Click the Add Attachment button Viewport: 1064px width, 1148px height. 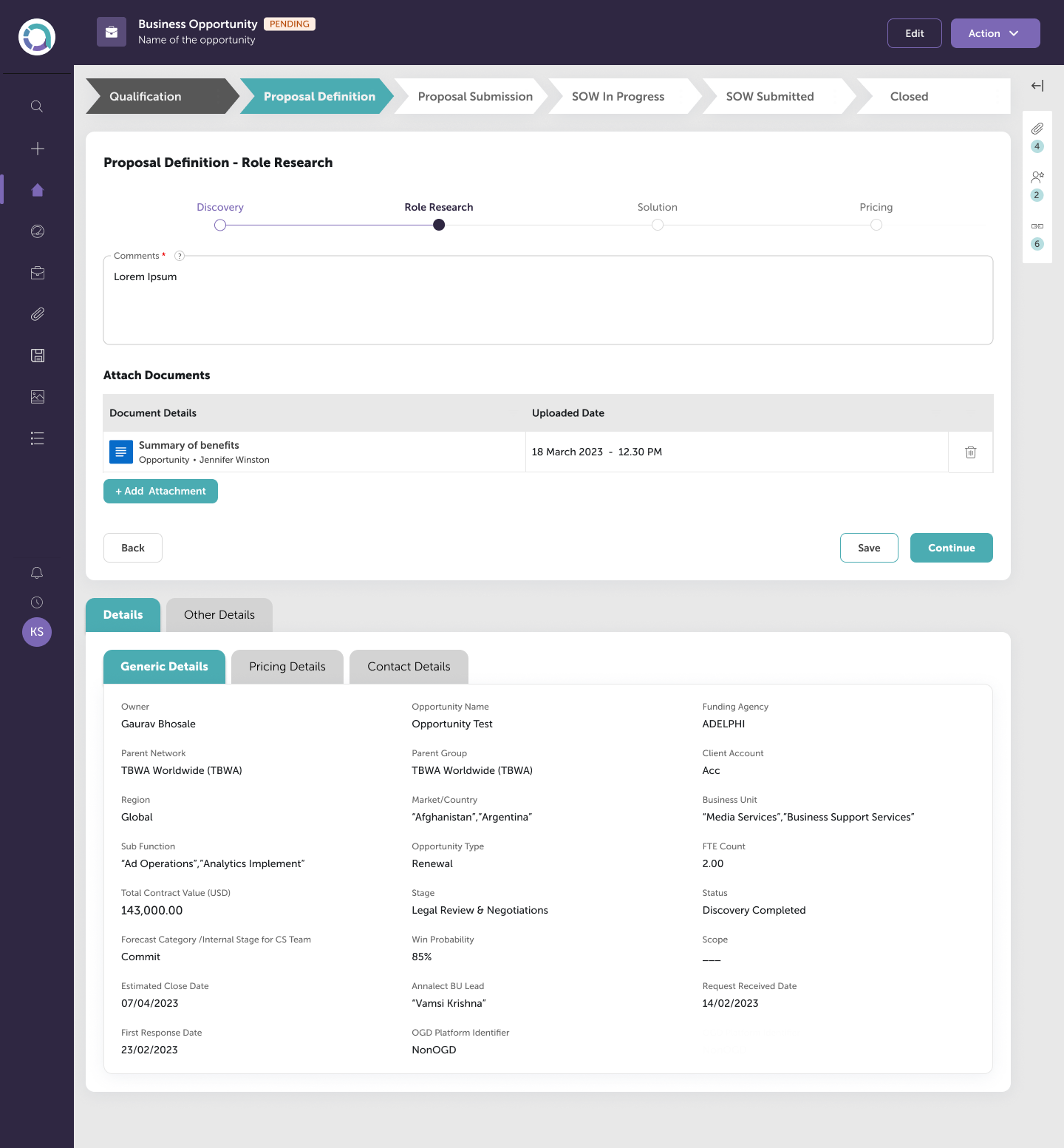160,492
